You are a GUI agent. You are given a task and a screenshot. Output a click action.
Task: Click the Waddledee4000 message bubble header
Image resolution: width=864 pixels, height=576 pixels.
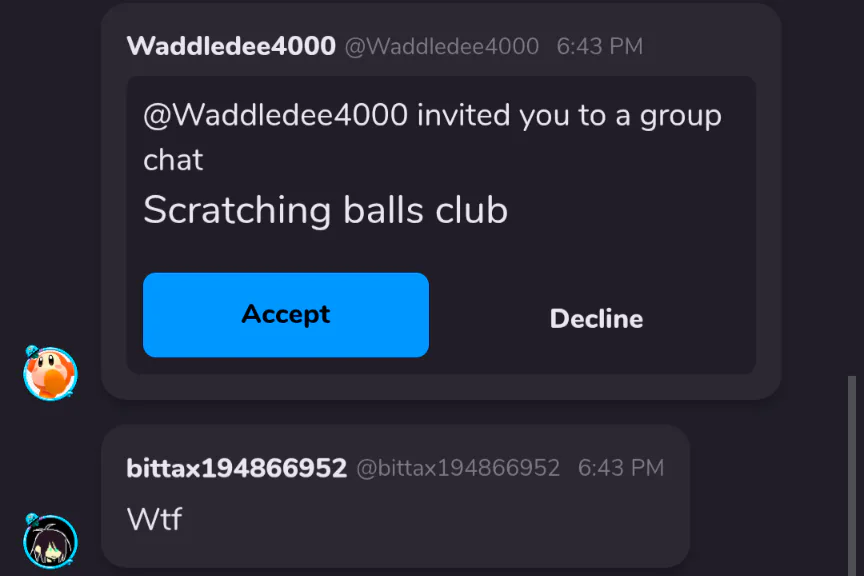click(441, 46)
